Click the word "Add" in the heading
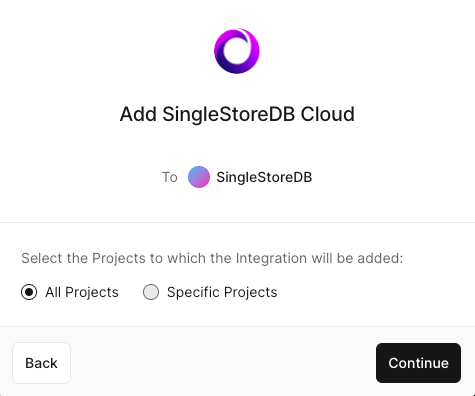475x396 pixels. (138, 114)
